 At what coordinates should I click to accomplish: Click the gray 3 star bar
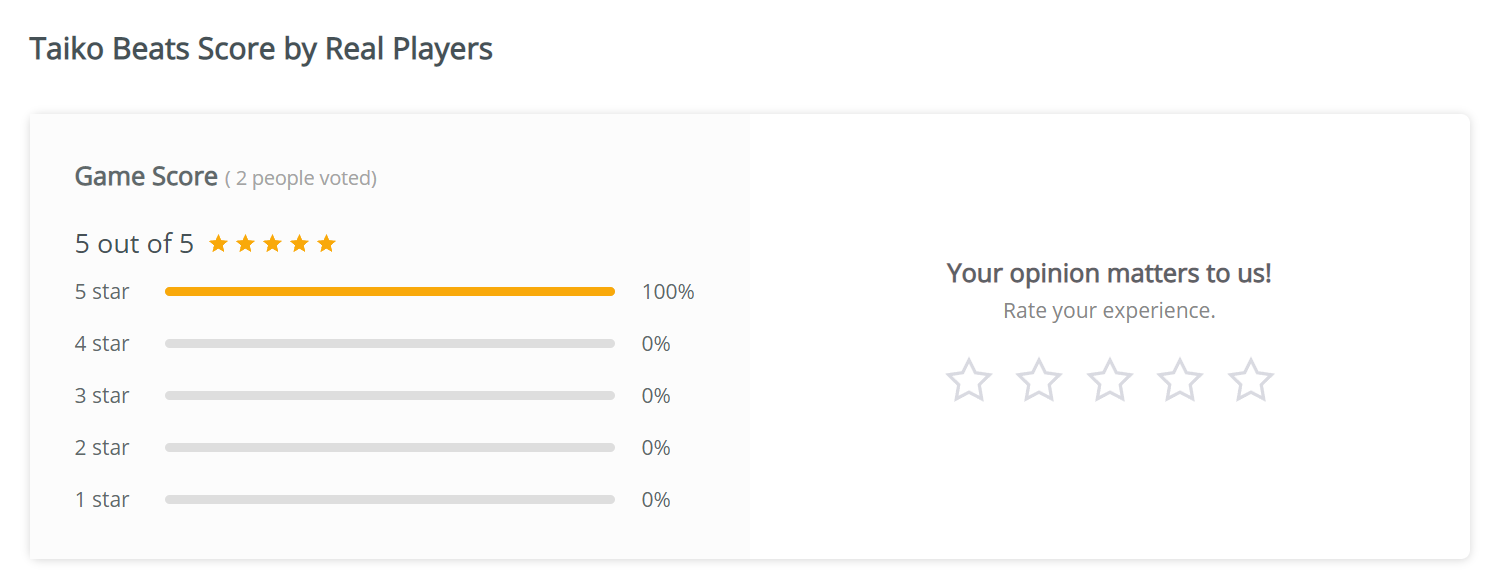(x=389, y=396)
